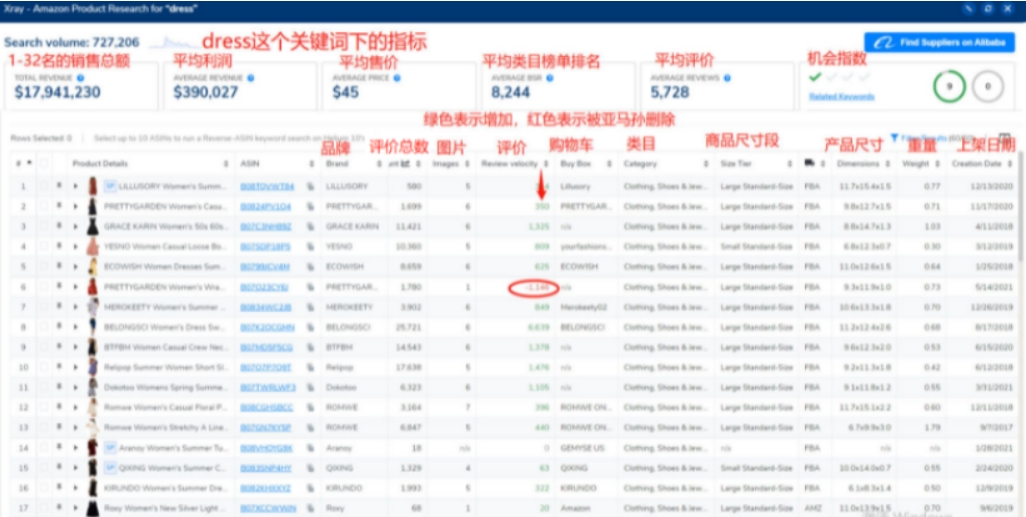
Task: Click info icon beside AVERAGE BSR
Action: tap(550, 77)
